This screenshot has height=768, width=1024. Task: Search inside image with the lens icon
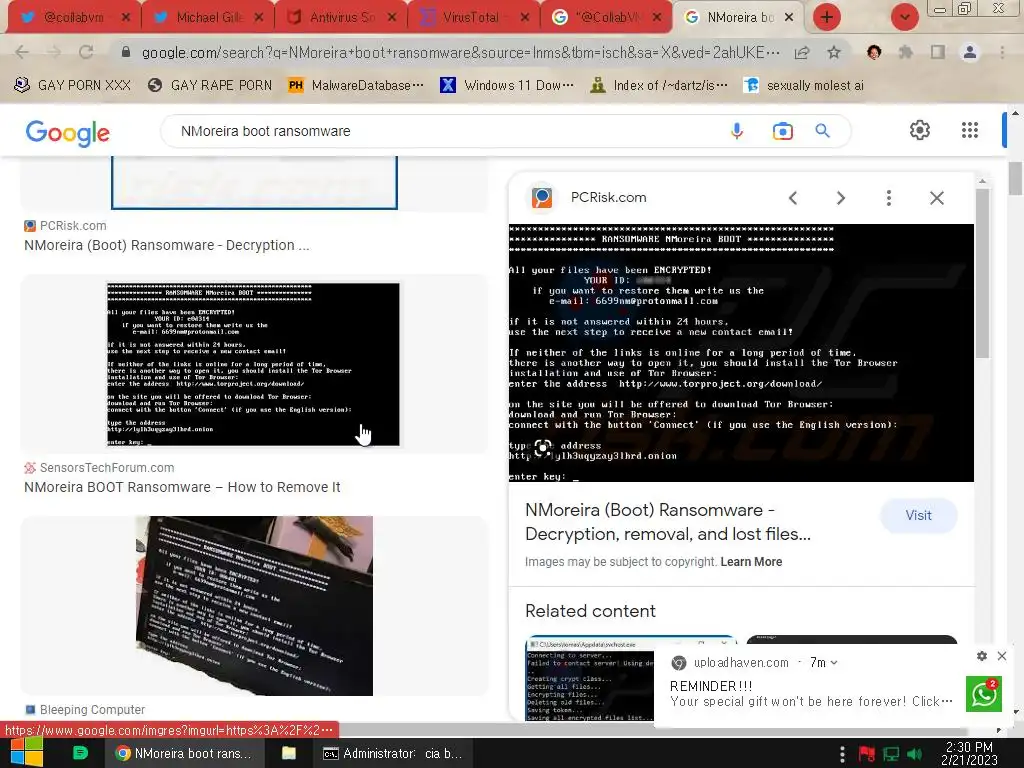[542, 447]
